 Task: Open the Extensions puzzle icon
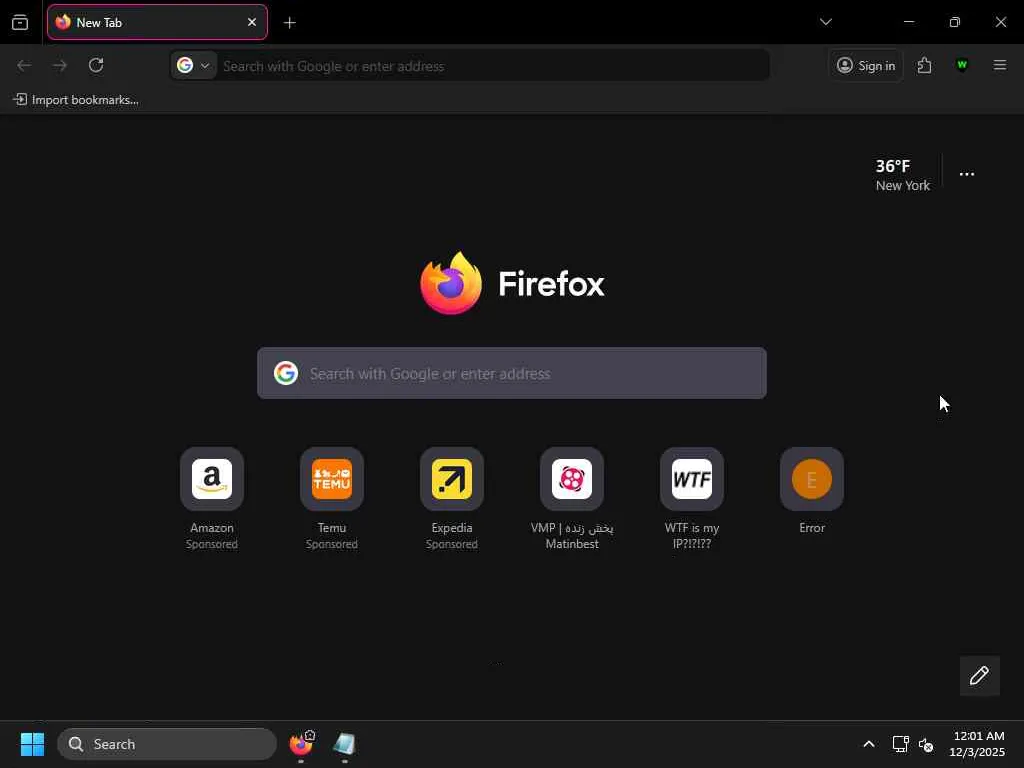click(924, 65)
